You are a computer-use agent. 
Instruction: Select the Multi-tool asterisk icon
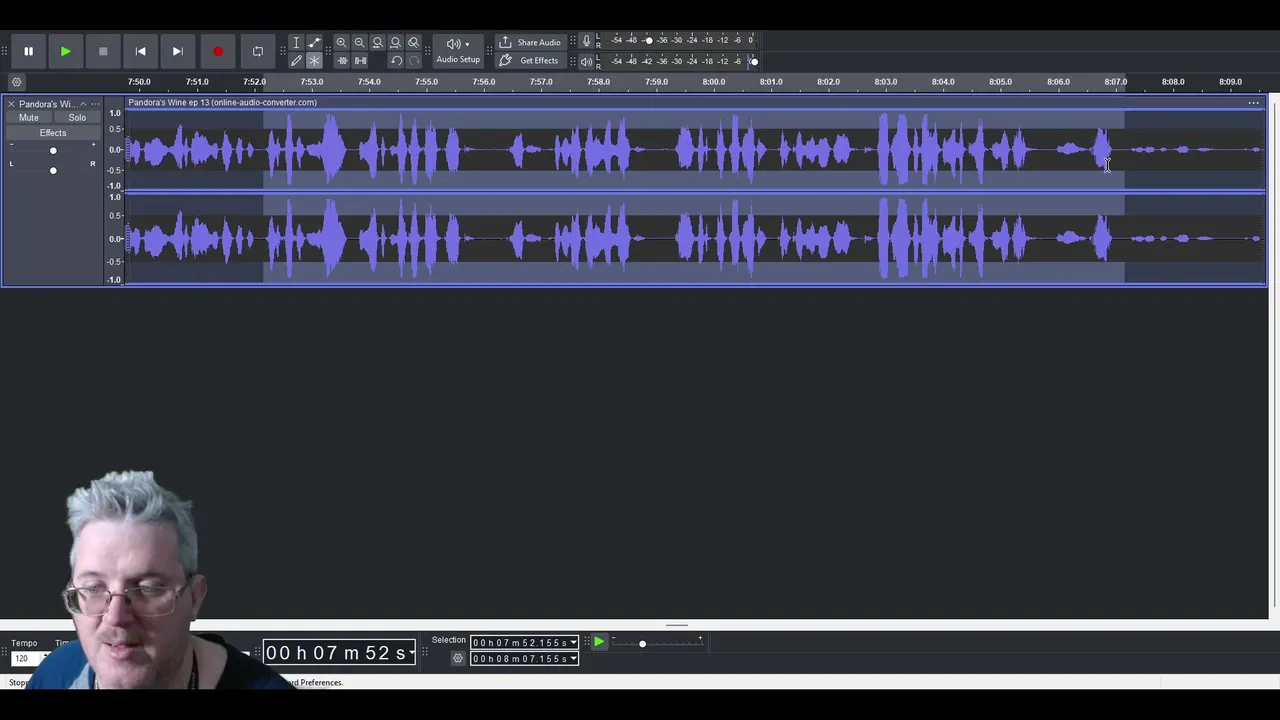pos(314,61)
